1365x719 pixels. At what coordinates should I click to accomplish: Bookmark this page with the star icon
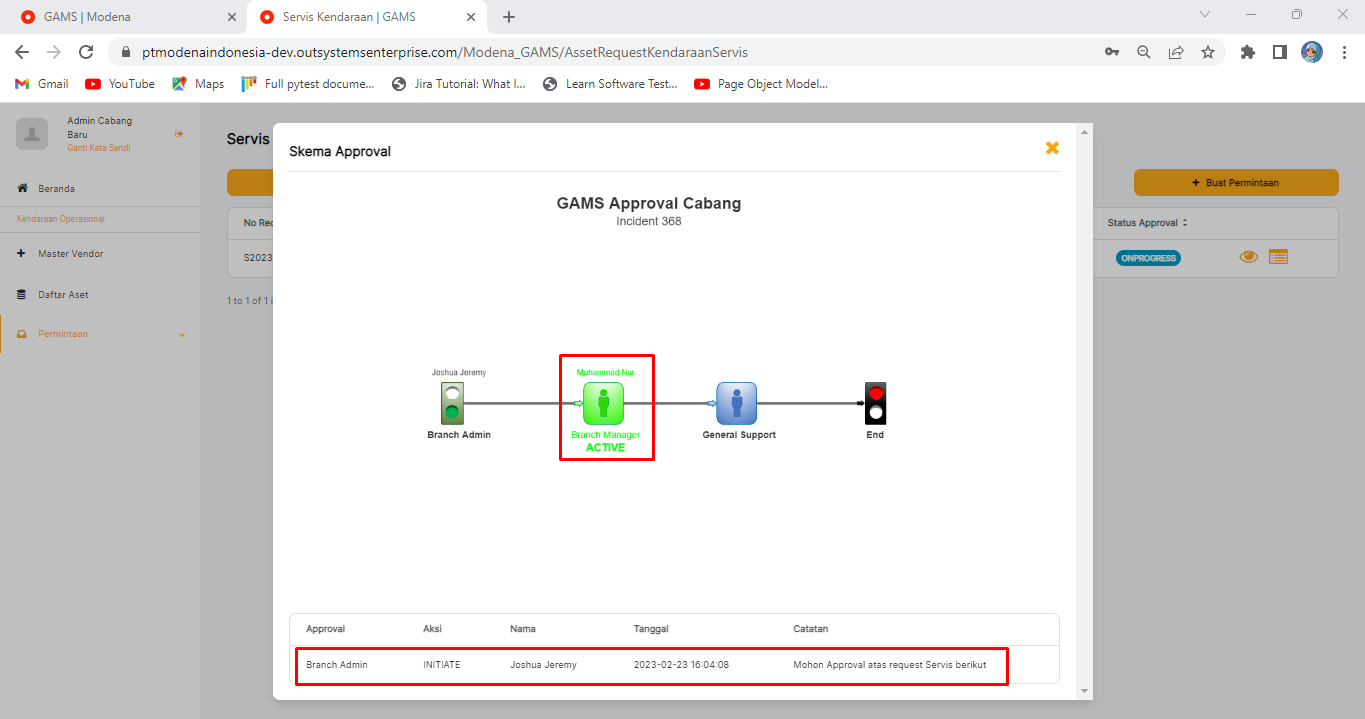(x=1208, y=52)
